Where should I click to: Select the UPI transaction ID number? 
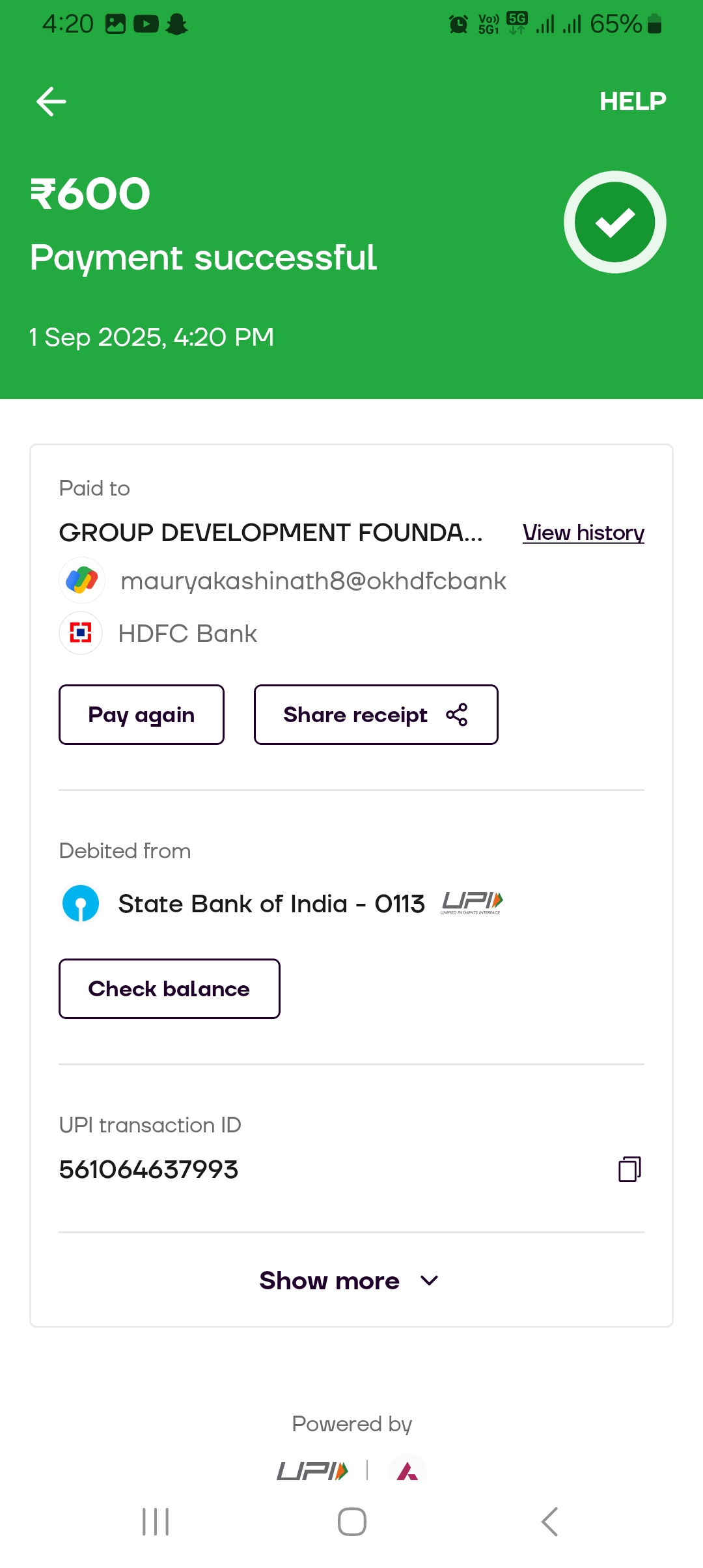[x=148, y=1169]
